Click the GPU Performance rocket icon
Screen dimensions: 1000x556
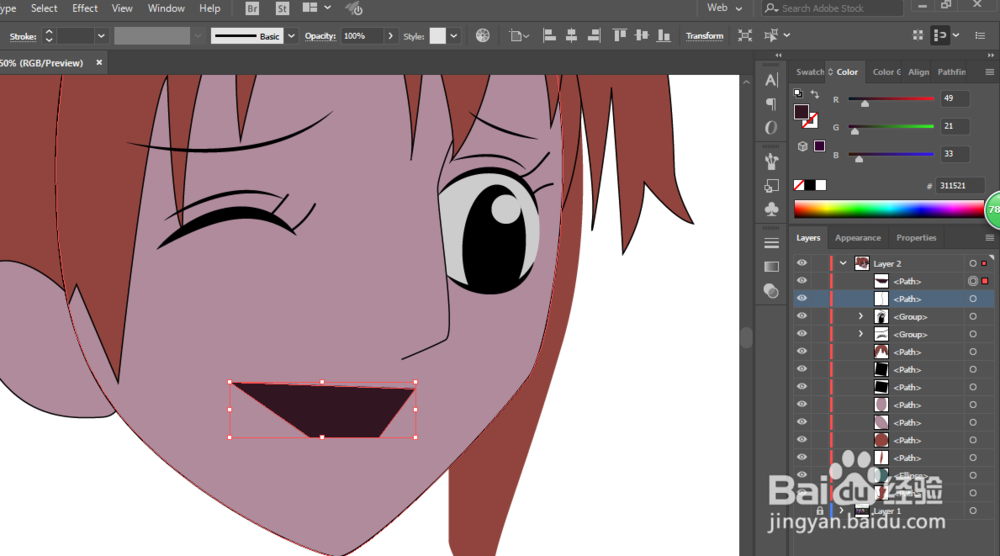354,8
